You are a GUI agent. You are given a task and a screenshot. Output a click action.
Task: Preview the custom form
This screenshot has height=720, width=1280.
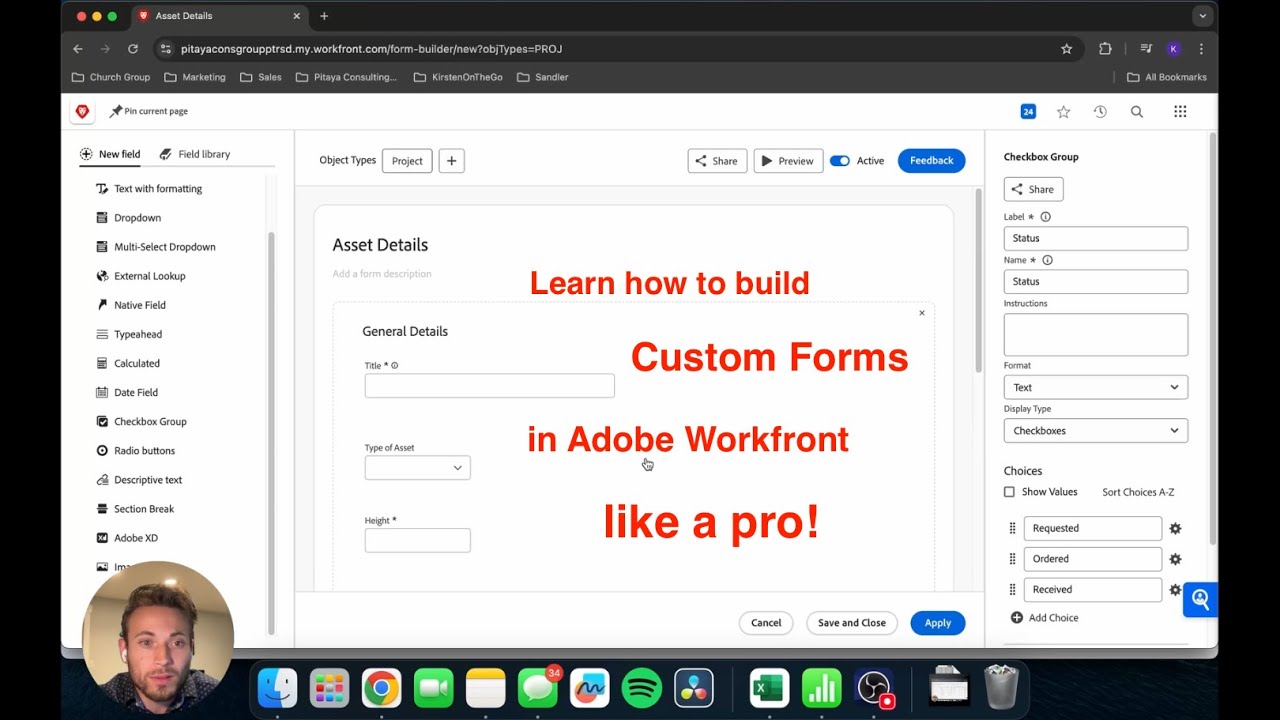788,161
